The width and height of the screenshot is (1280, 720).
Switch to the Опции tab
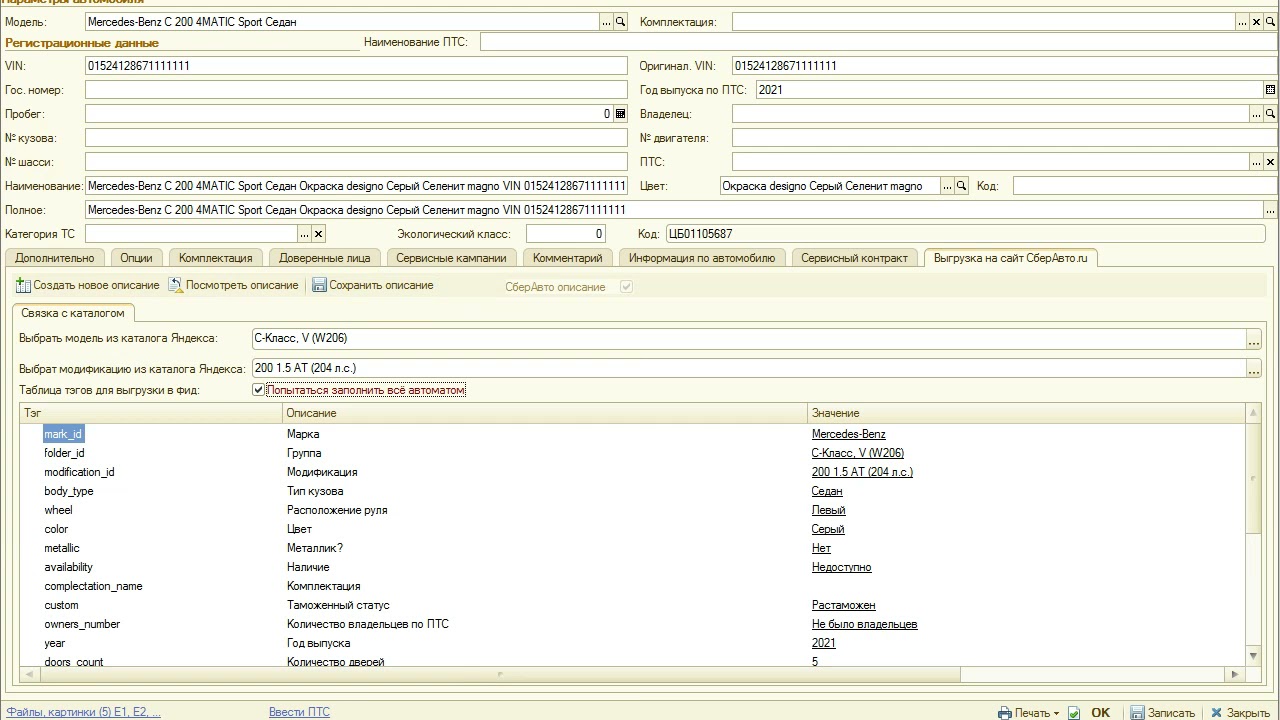pyautogui.click(x=137, y=258)
